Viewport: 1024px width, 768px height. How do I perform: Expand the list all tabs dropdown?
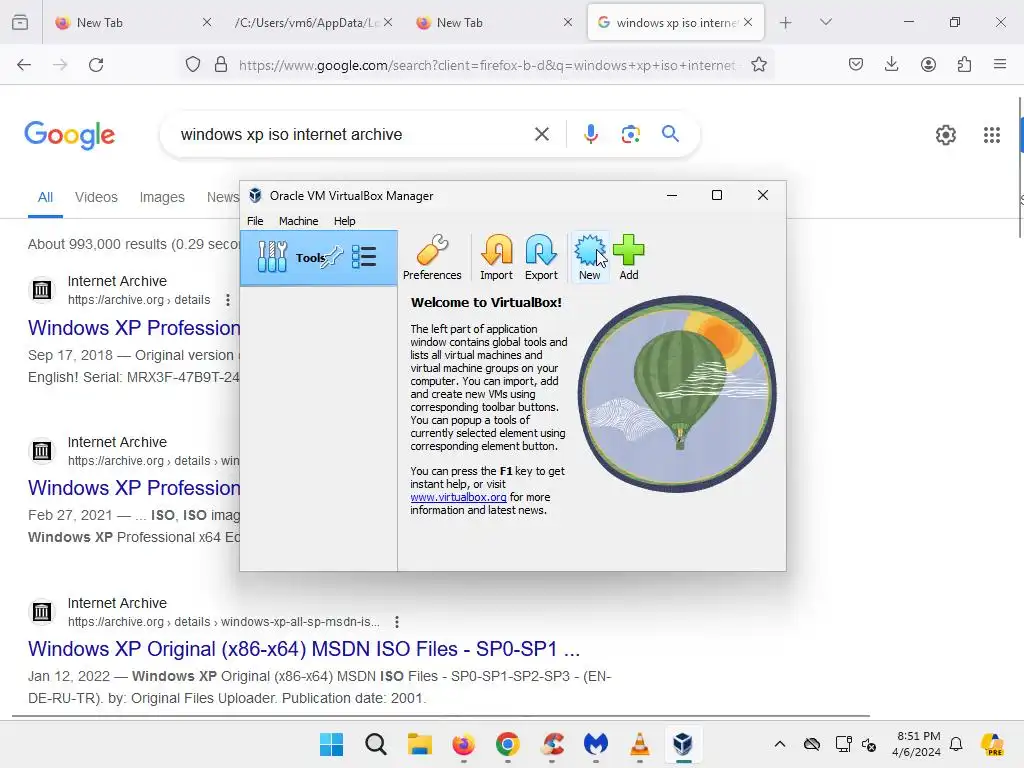point(825,22)
